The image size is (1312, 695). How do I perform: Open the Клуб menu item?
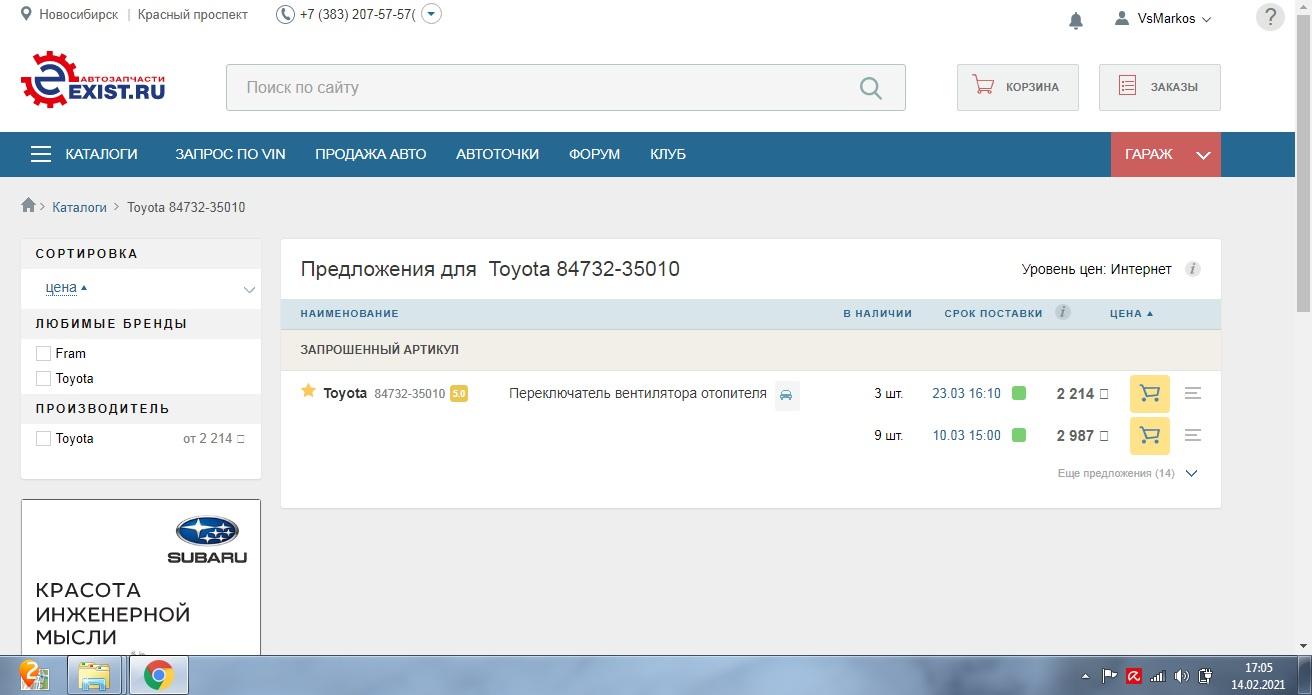click(x=668, y=154)
